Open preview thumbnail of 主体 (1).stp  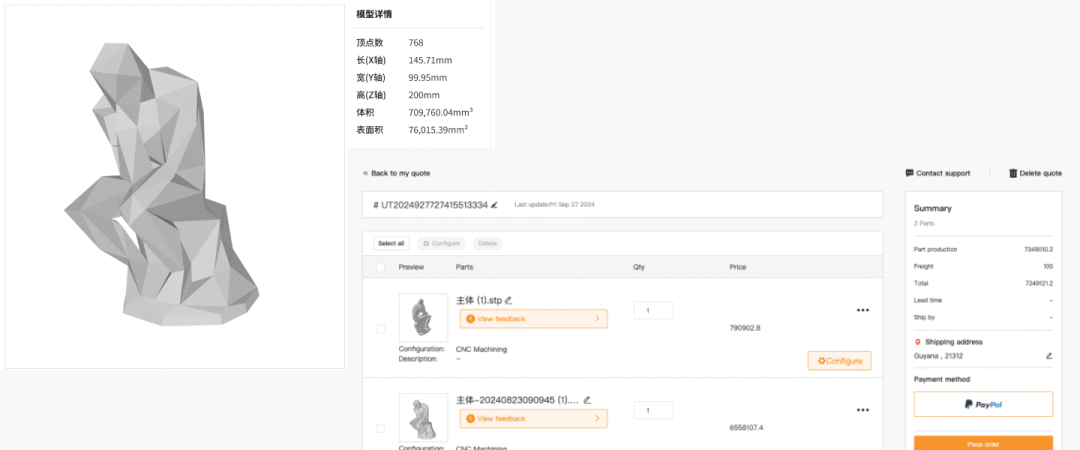[x=423, y=318]
